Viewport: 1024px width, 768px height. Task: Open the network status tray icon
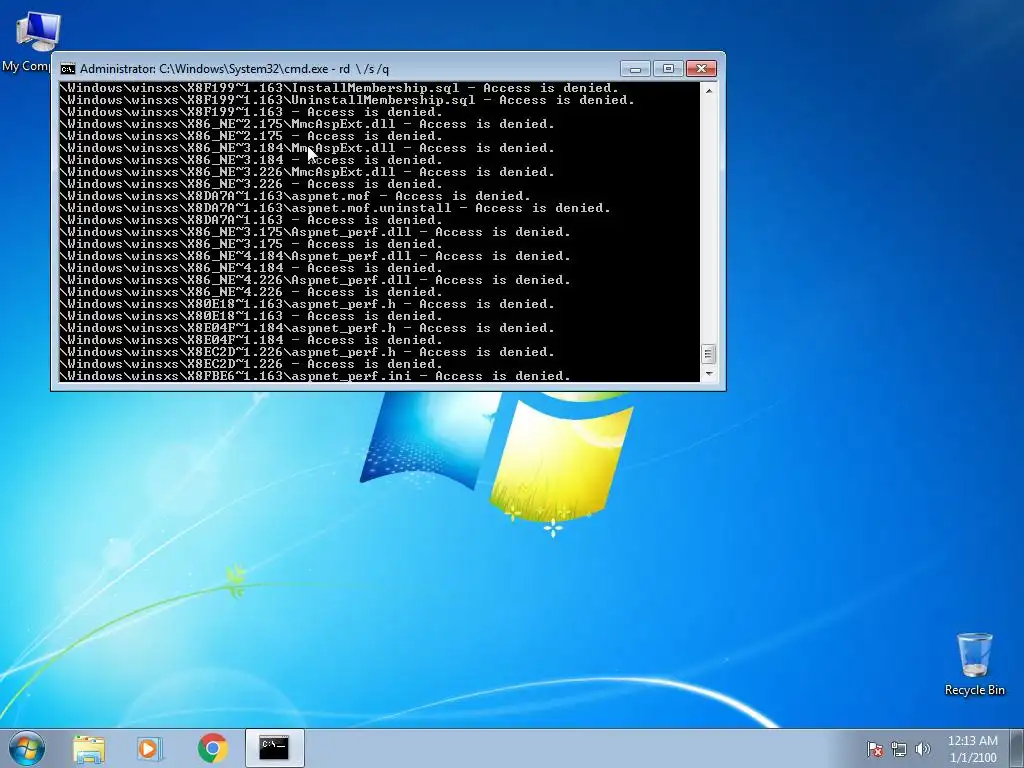click(899, 749)
